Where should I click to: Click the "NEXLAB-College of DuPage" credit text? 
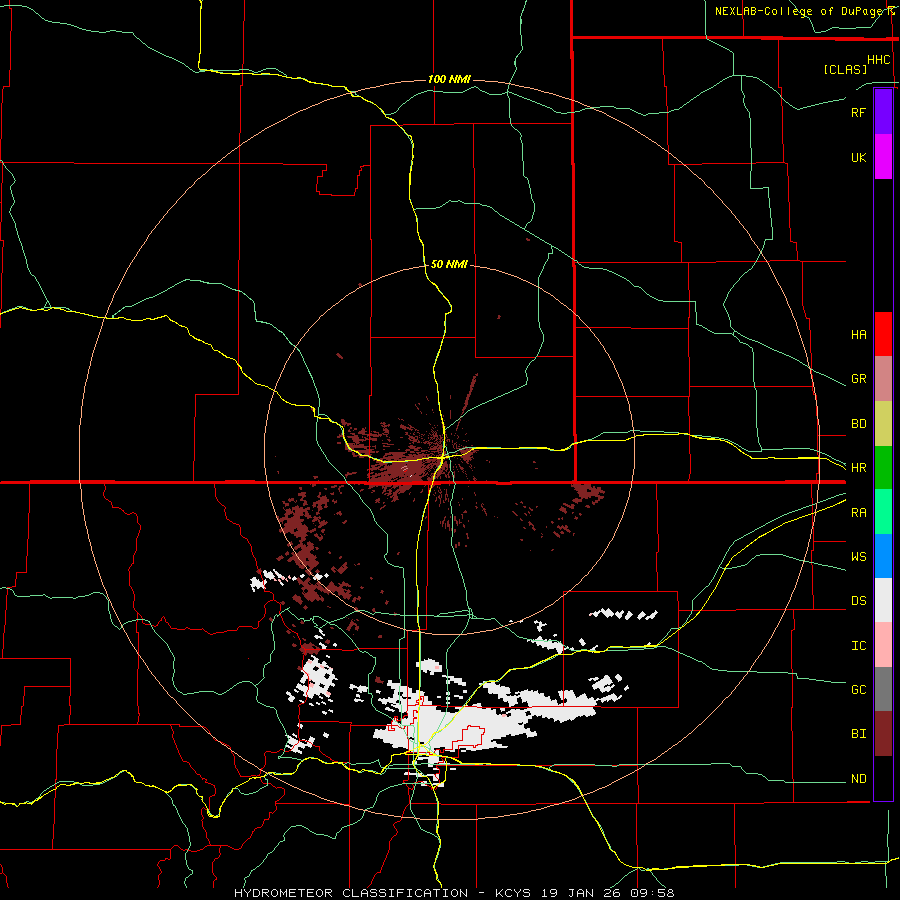pos(800,11)
